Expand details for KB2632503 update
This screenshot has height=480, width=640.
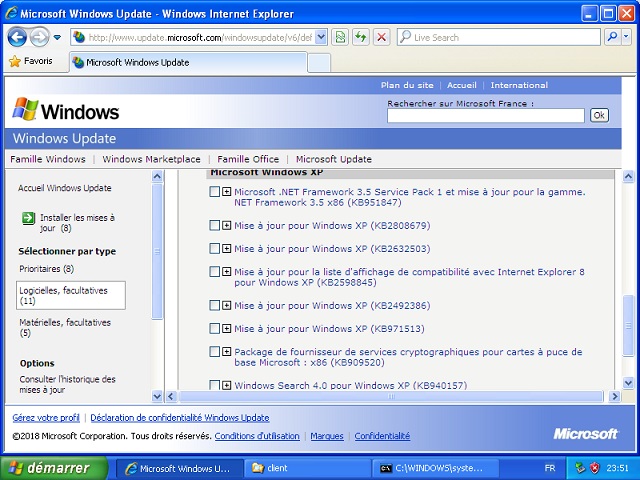(x=227, y=249)
